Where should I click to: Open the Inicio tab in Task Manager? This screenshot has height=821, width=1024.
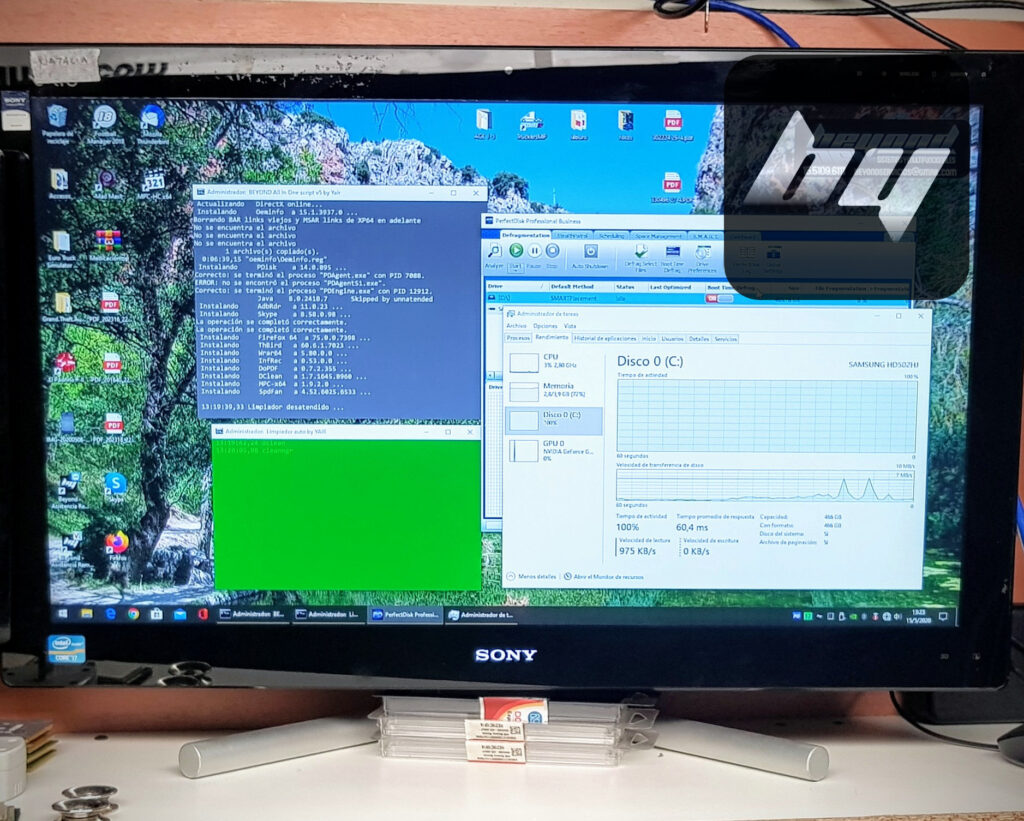click(648, 338)
